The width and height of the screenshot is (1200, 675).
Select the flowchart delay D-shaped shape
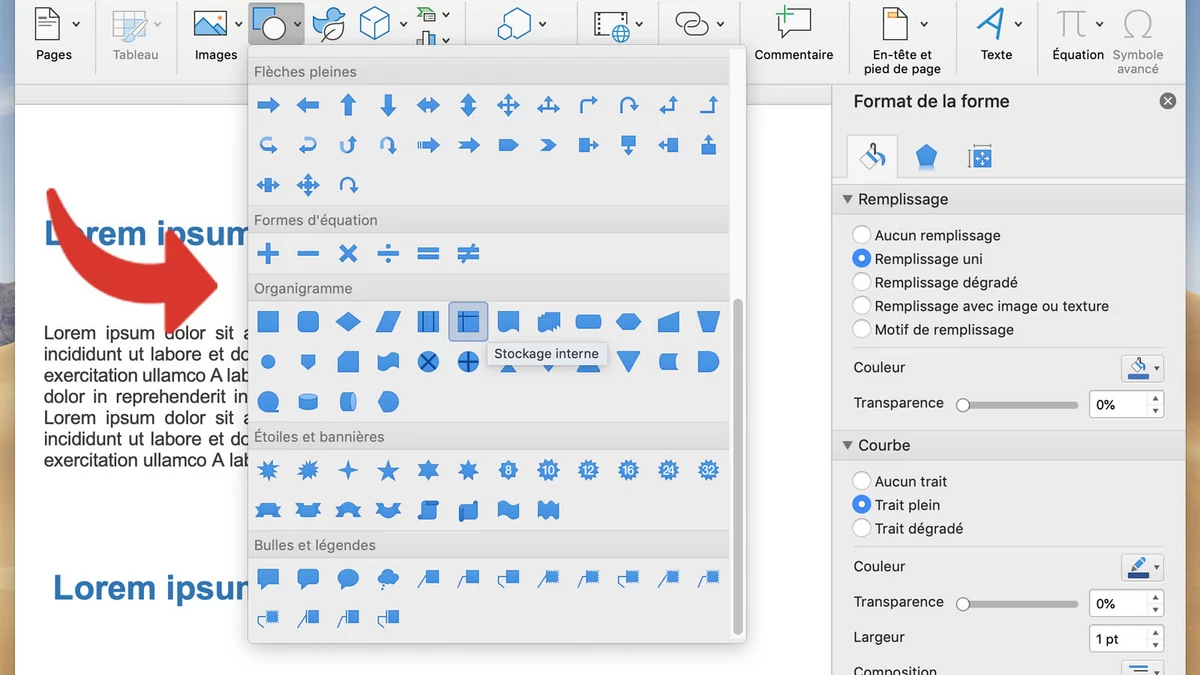click(708, 362)
